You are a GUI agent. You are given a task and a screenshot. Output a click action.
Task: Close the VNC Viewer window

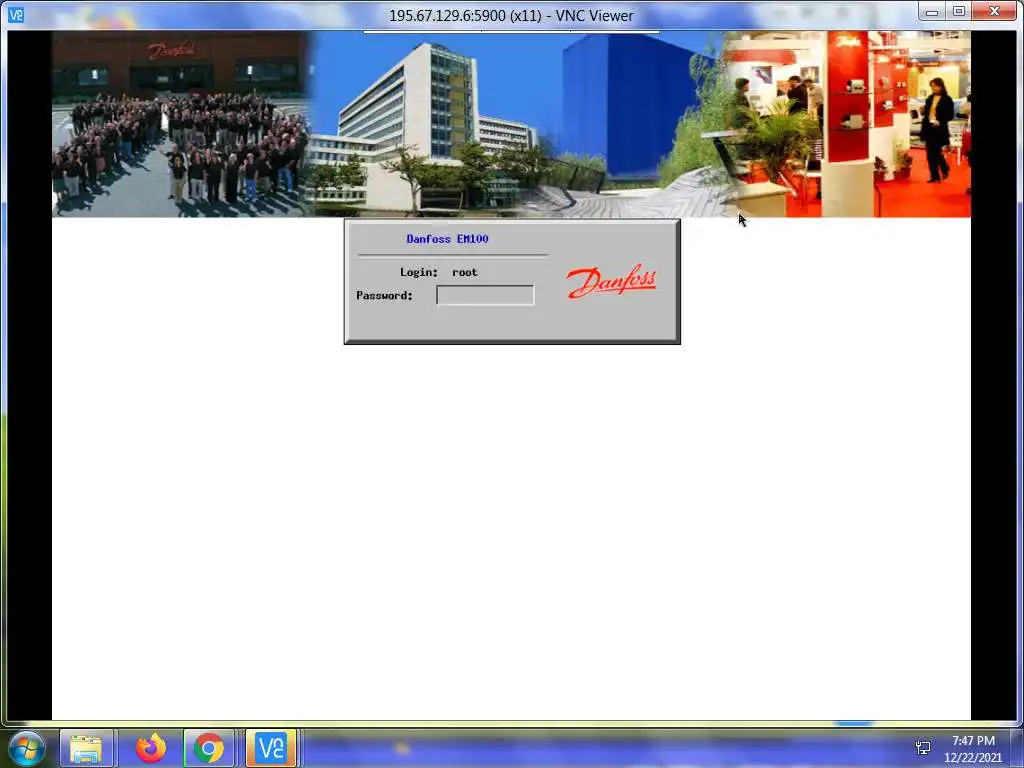[x=995, y=12]
